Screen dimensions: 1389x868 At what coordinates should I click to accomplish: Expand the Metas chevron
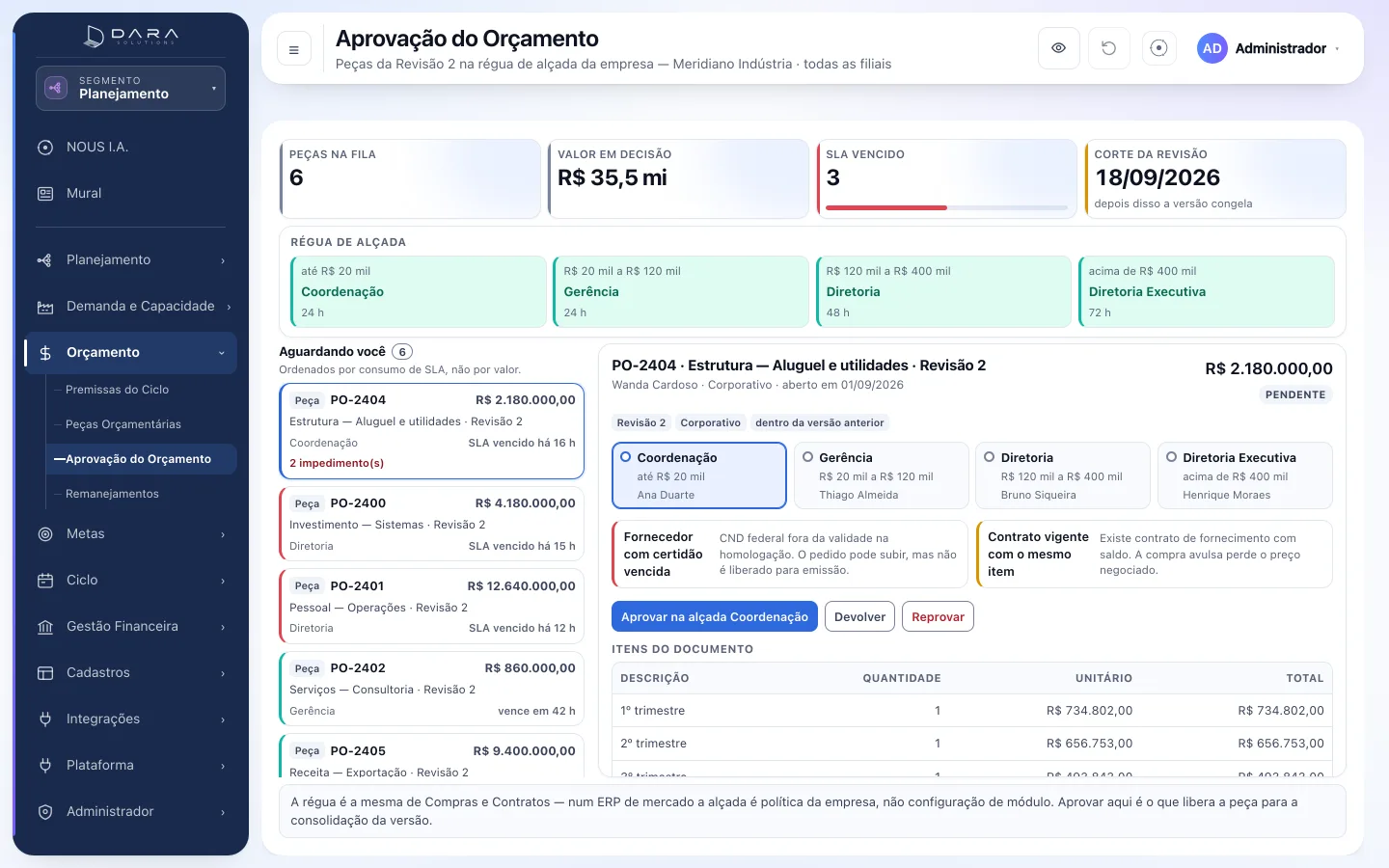click(x=223, y=534)
